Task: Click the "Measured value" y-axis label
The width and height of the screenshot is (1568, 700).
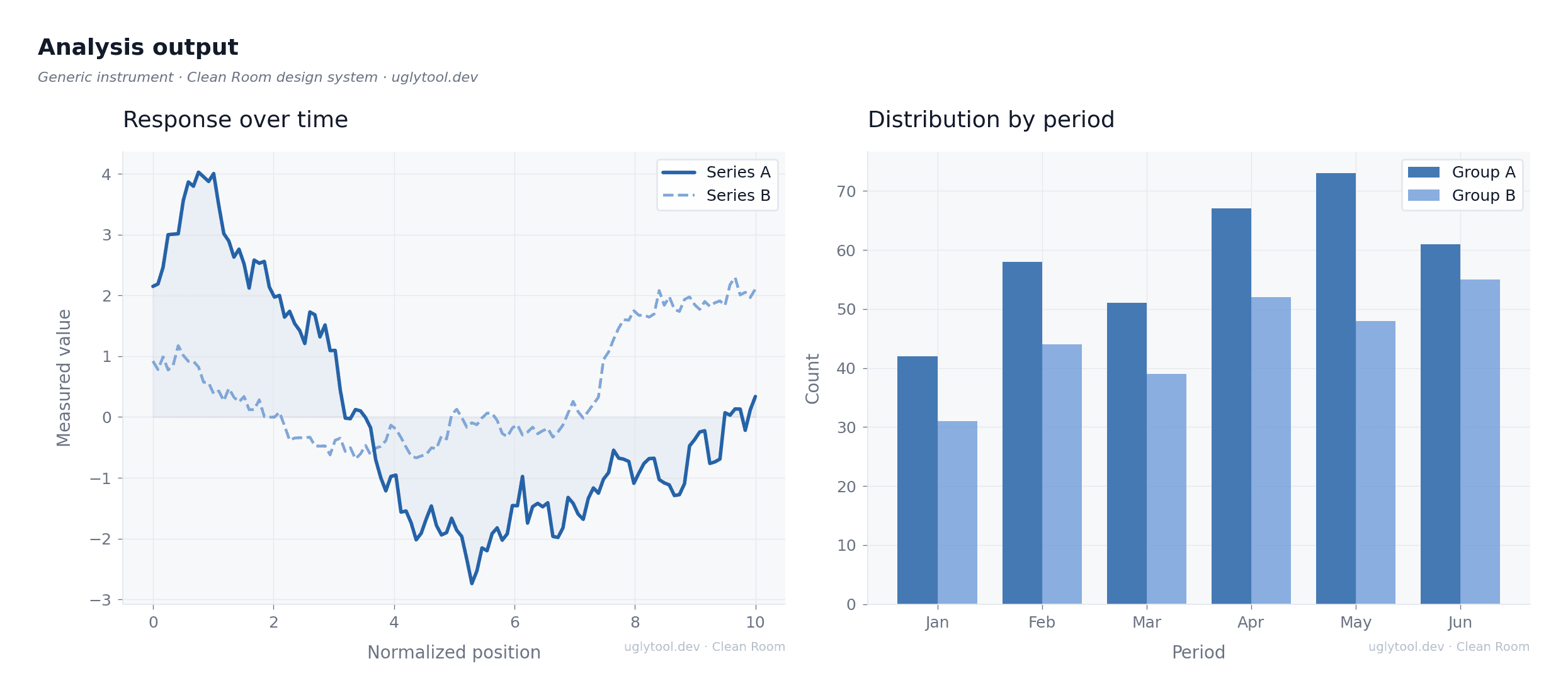Action: [64, 378]
